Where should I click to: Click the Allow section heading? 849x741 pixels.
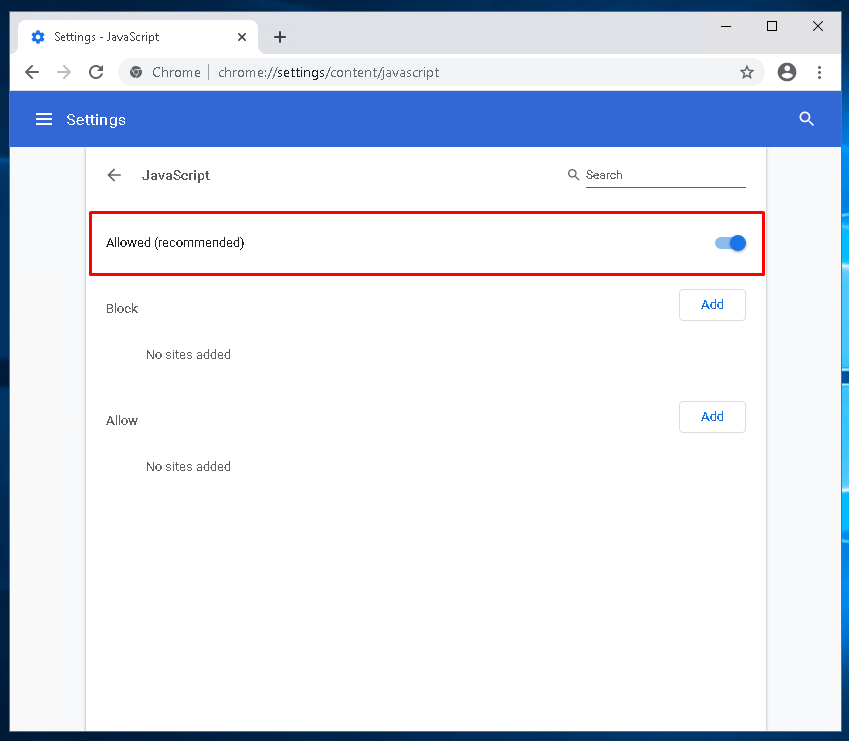coord(122,421)
